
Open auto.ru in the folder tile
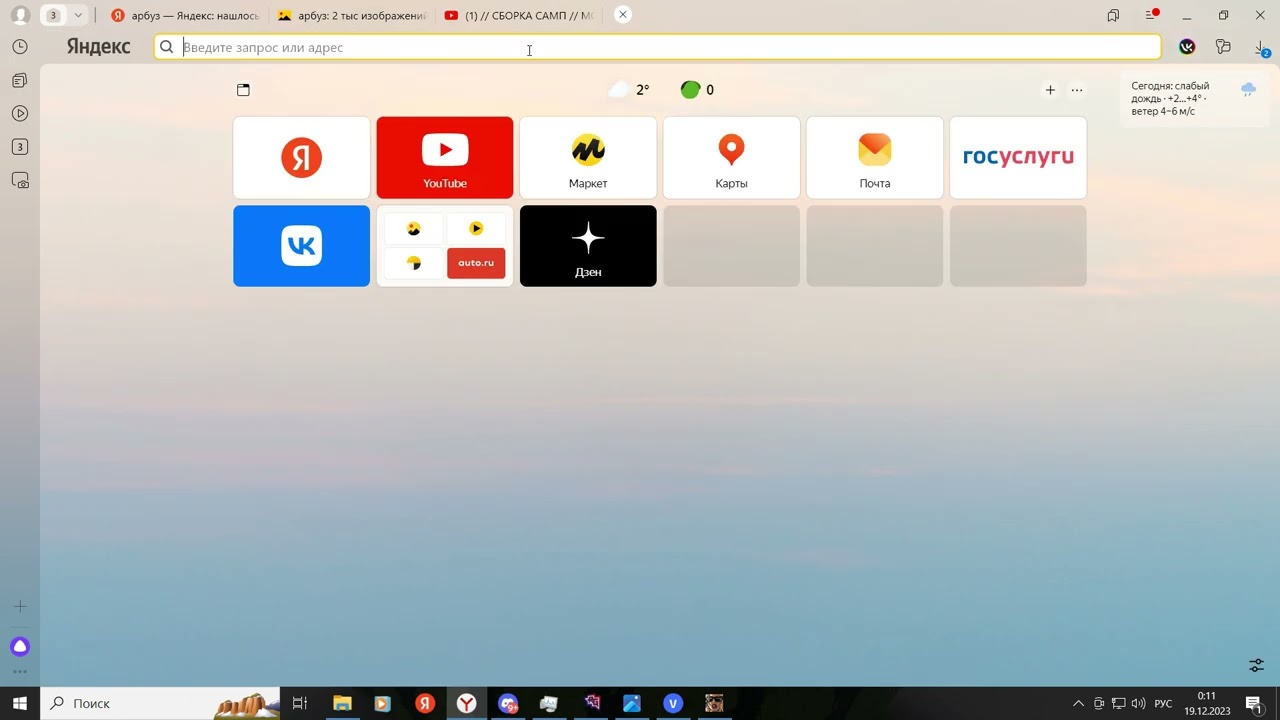(x=476, y=262)
